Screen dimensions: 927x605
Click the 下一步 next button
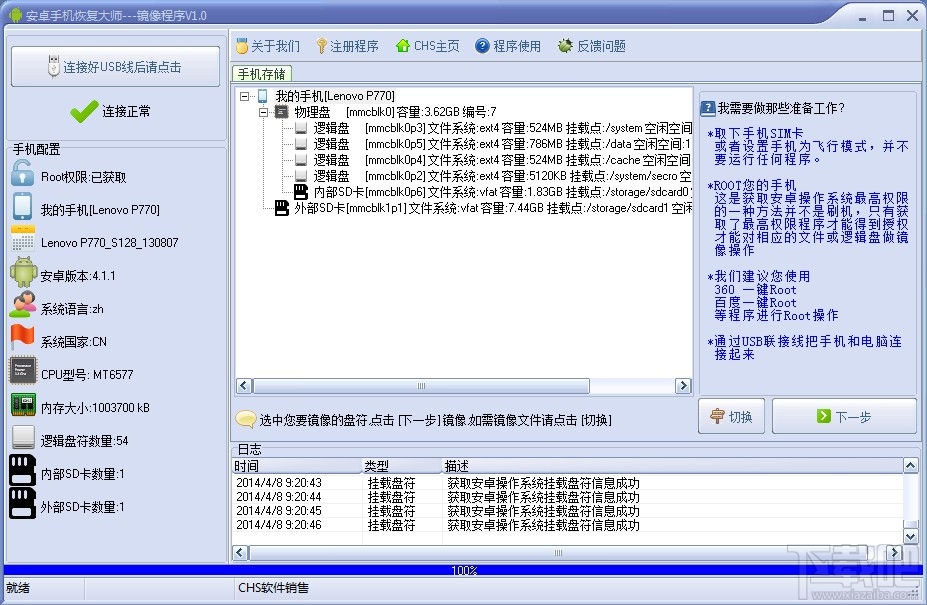(844, 416)
